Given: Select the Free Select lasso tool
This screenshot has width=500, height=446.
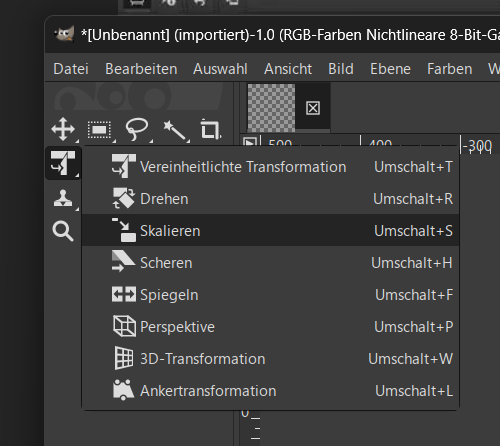Looking at the screenshot, I should coord(137,129).
